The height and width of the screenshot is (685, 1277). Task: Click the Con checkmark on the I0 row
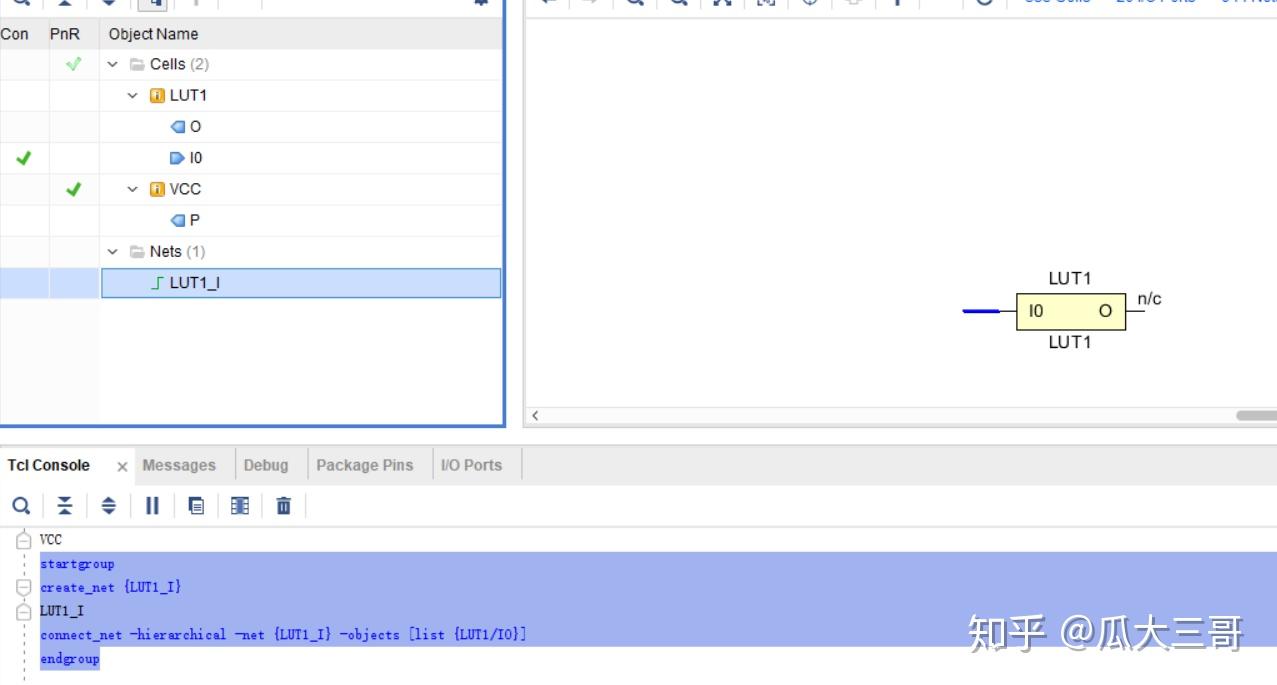(x=24, y=158)
